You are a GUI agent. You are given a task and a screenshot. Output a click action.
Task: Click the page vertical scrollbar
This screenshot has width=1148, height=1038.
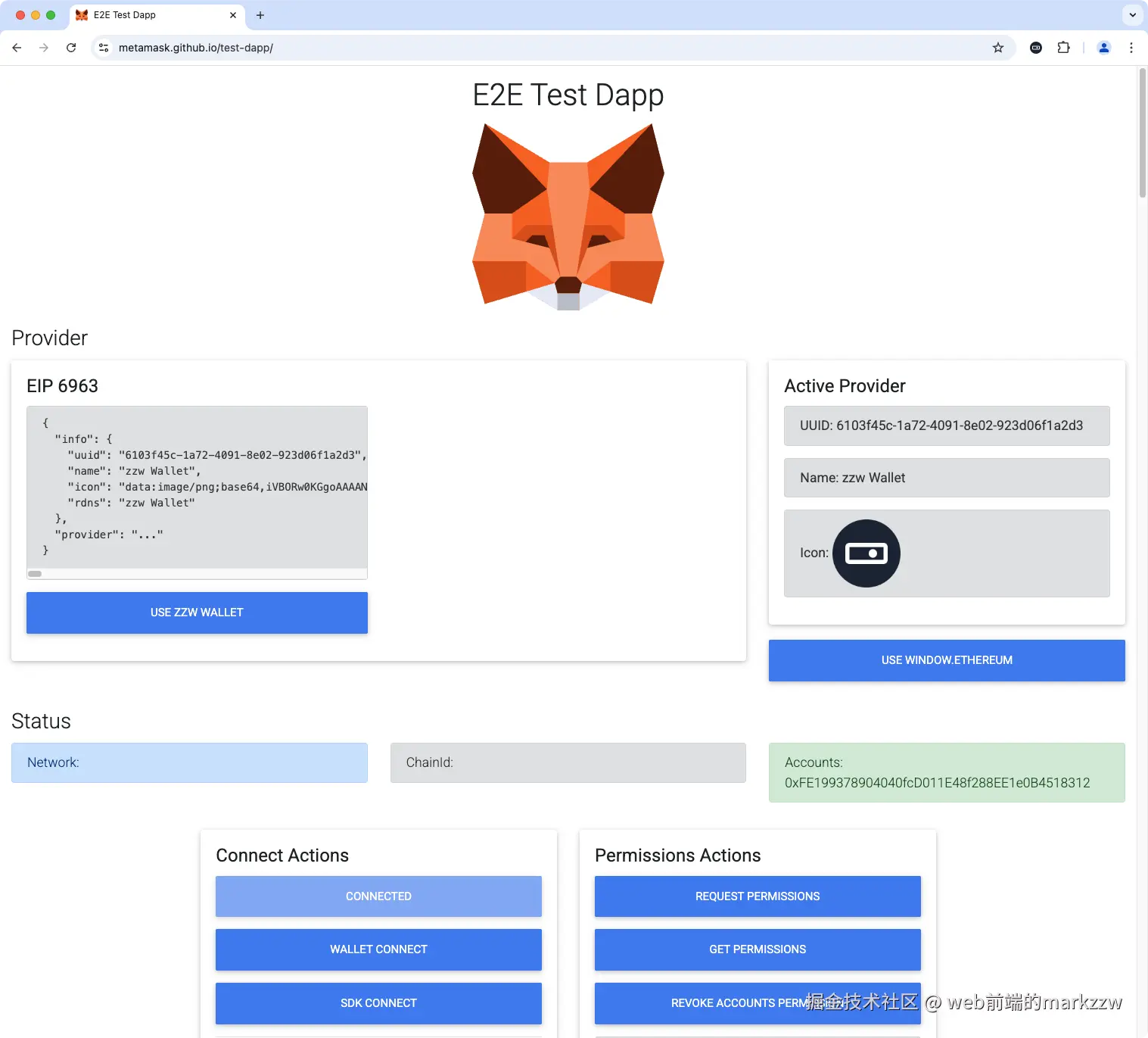(1143, 132)
